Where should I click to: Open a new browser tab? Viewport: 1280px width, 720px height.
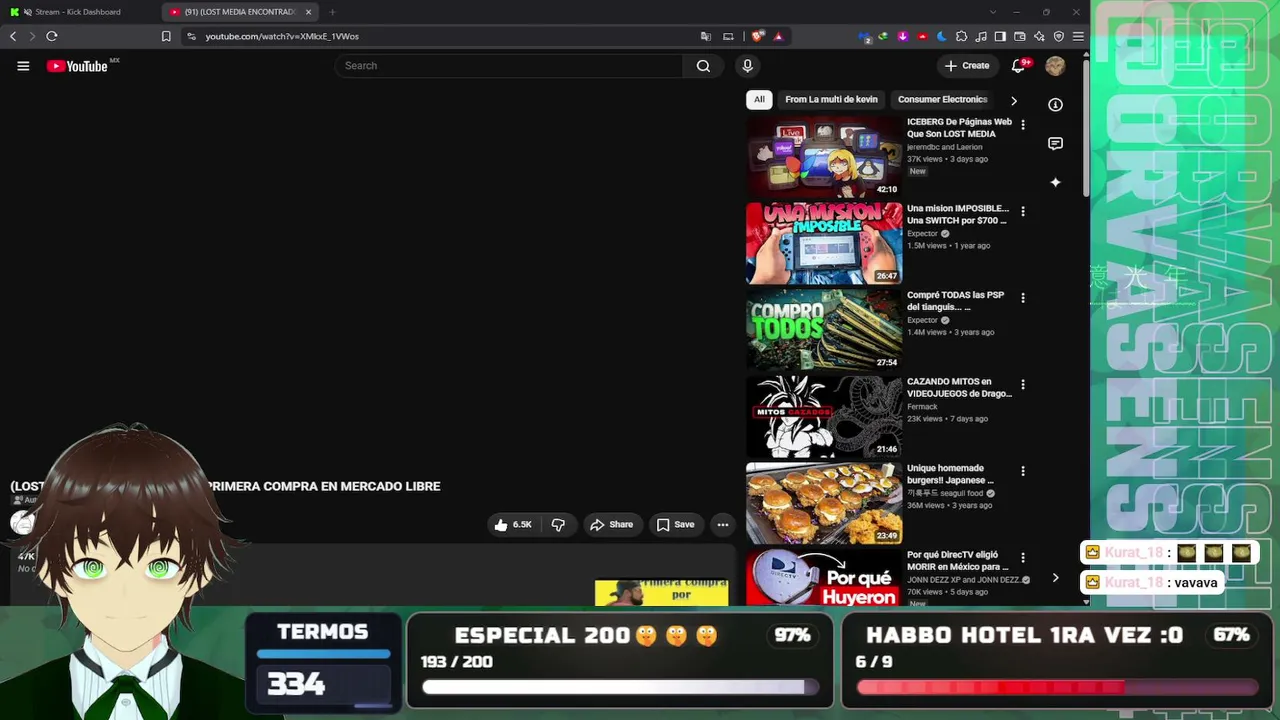click(332, 12)
